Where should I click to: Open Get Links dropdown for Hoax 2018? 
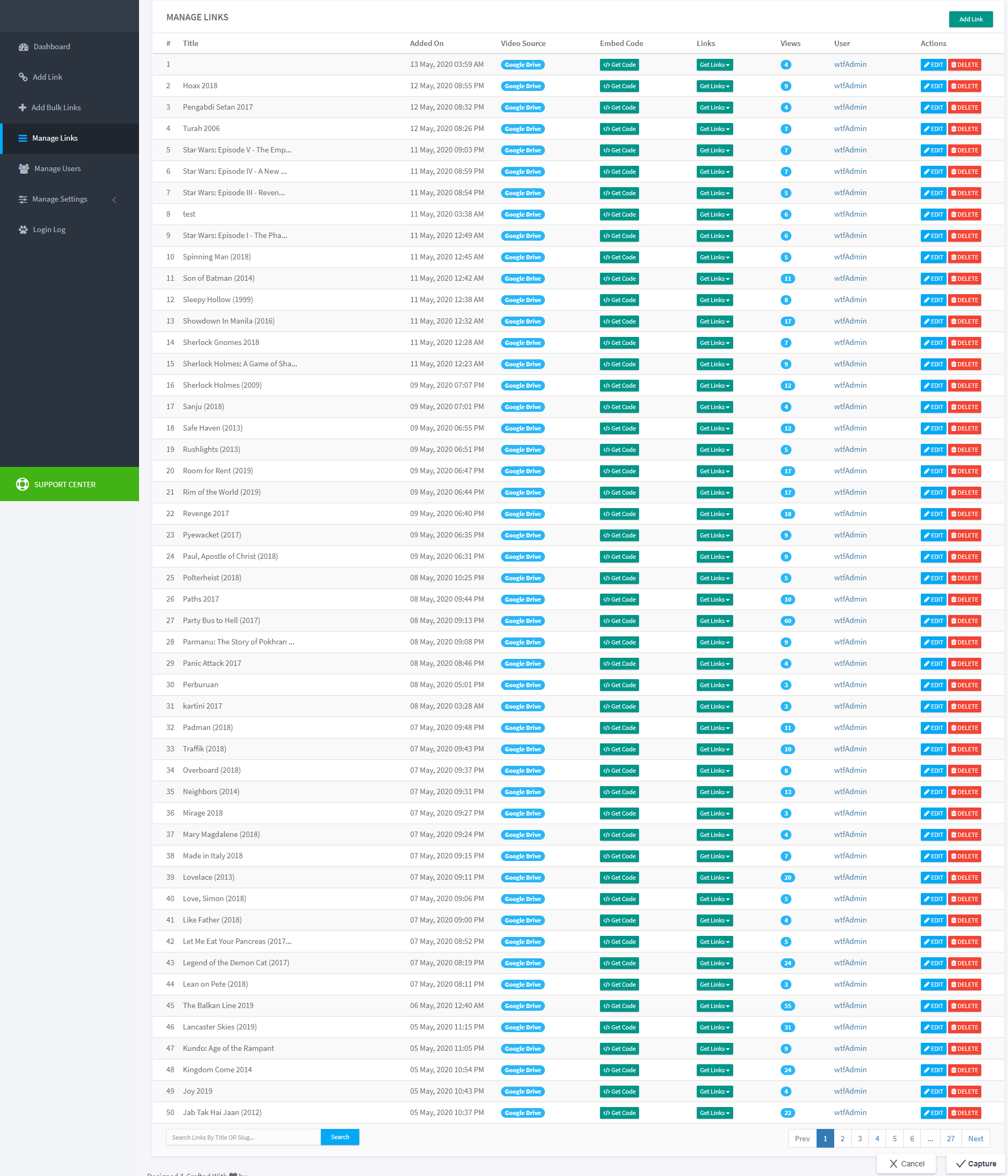714,86
